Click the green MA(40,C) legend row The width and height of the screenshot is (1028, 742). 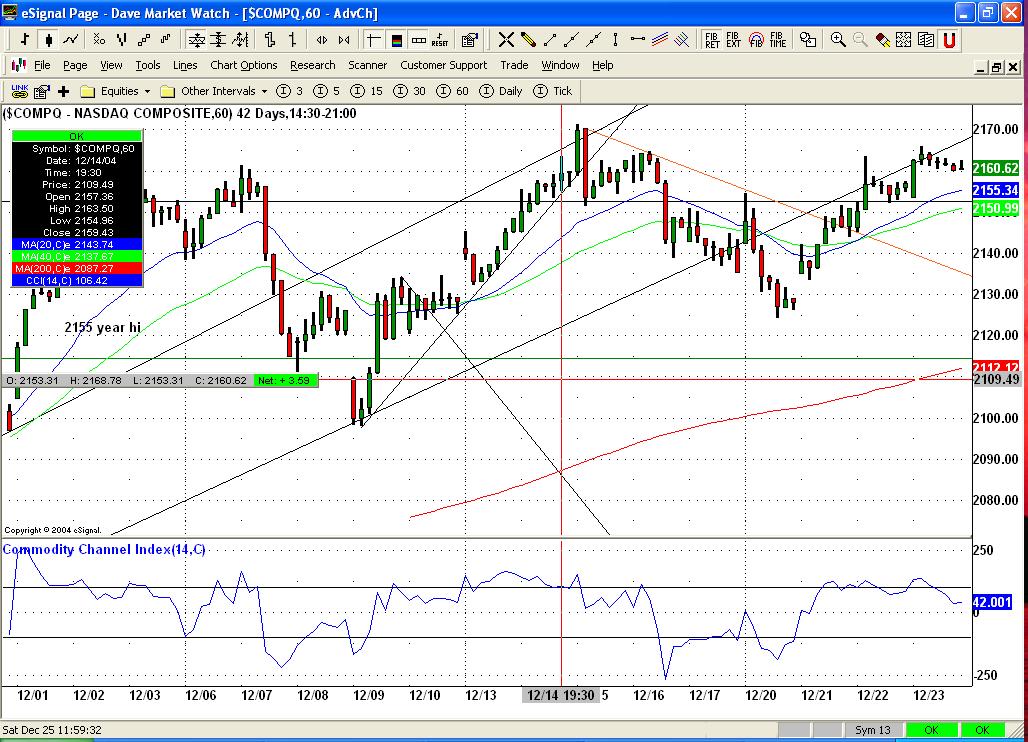tap(77, 256)
